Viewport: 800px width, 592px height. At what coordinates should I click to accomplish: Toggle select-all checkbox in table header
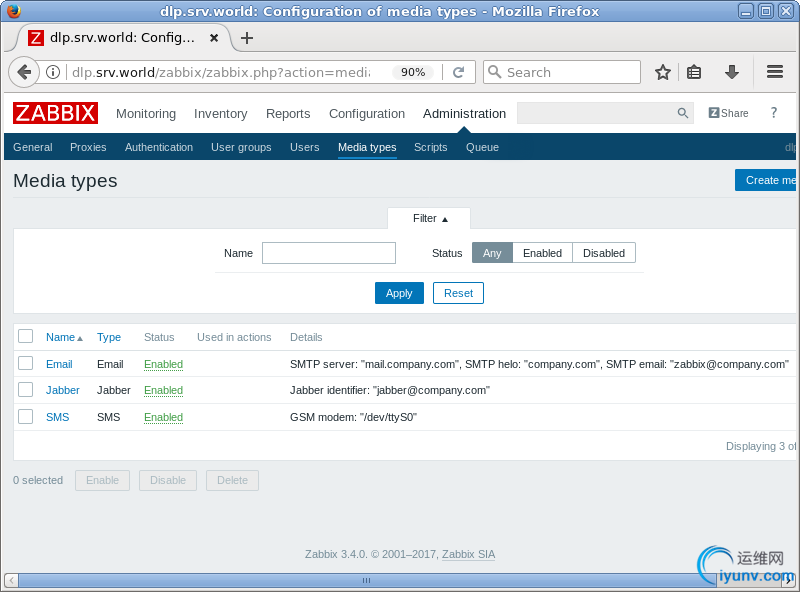point(26,336)
